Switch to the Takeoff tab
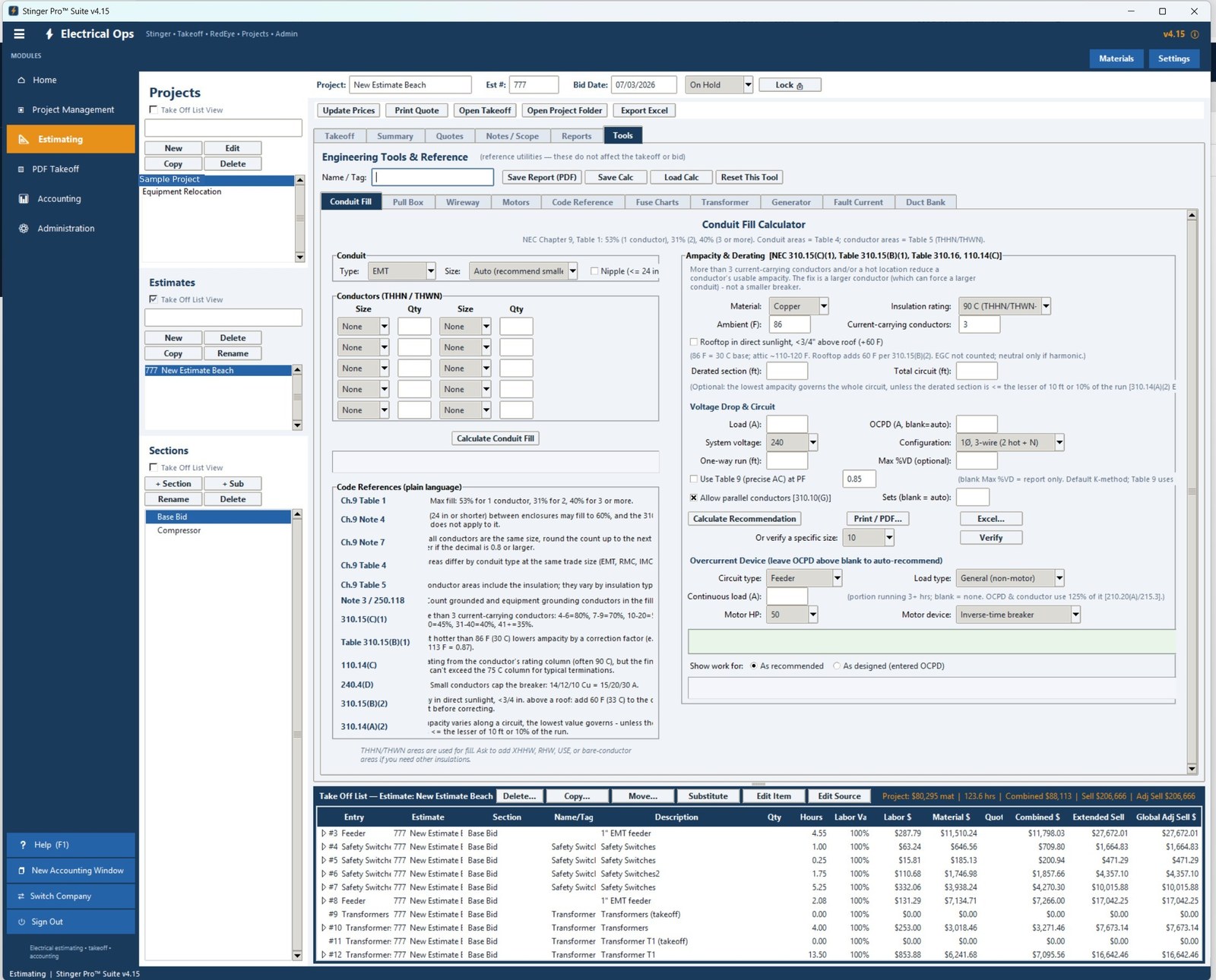1216x980 pixels. click(x=339, y=136)
